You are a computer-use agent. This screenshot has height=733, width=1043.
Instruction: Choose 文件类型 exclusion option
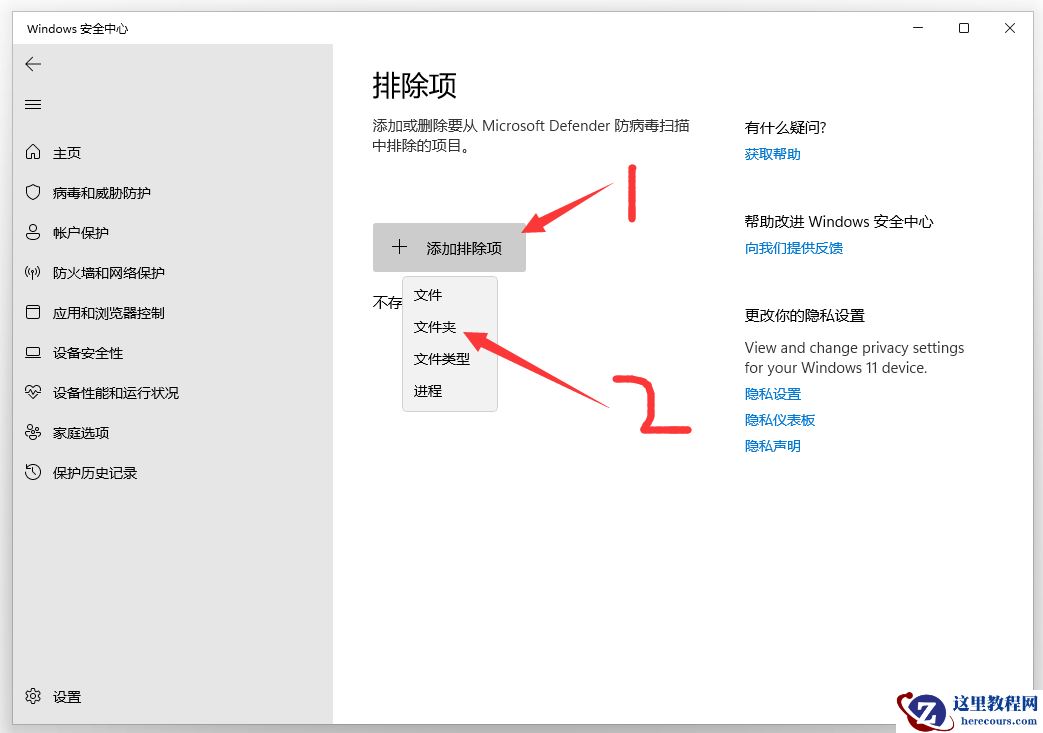(441, 359)
